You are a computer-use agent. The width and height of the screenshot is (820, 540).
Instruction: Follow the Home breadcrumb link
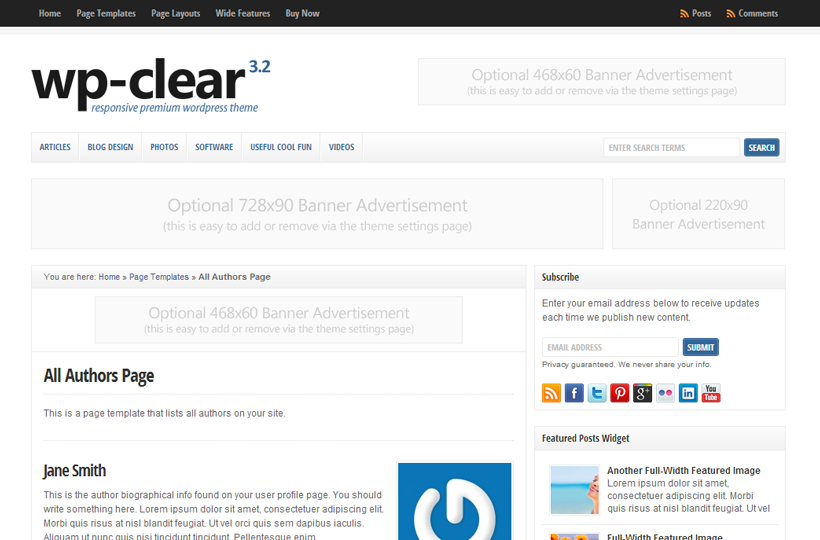coord(109,277)
